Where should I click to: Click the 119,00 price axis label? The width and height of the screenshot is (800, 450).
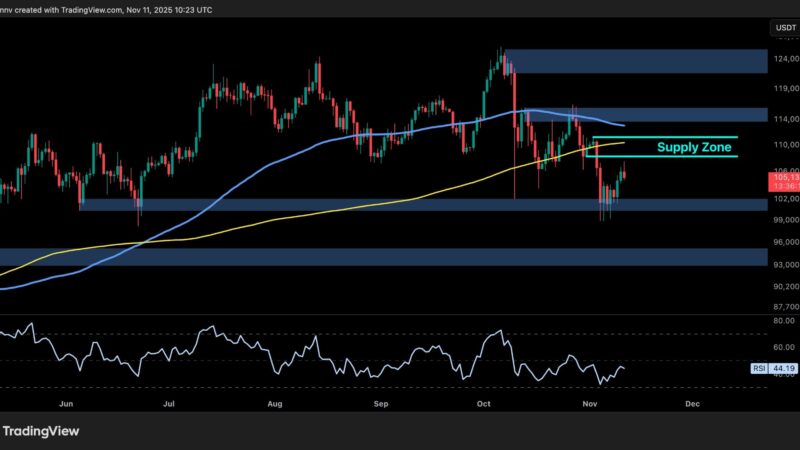tap(786, 88)
